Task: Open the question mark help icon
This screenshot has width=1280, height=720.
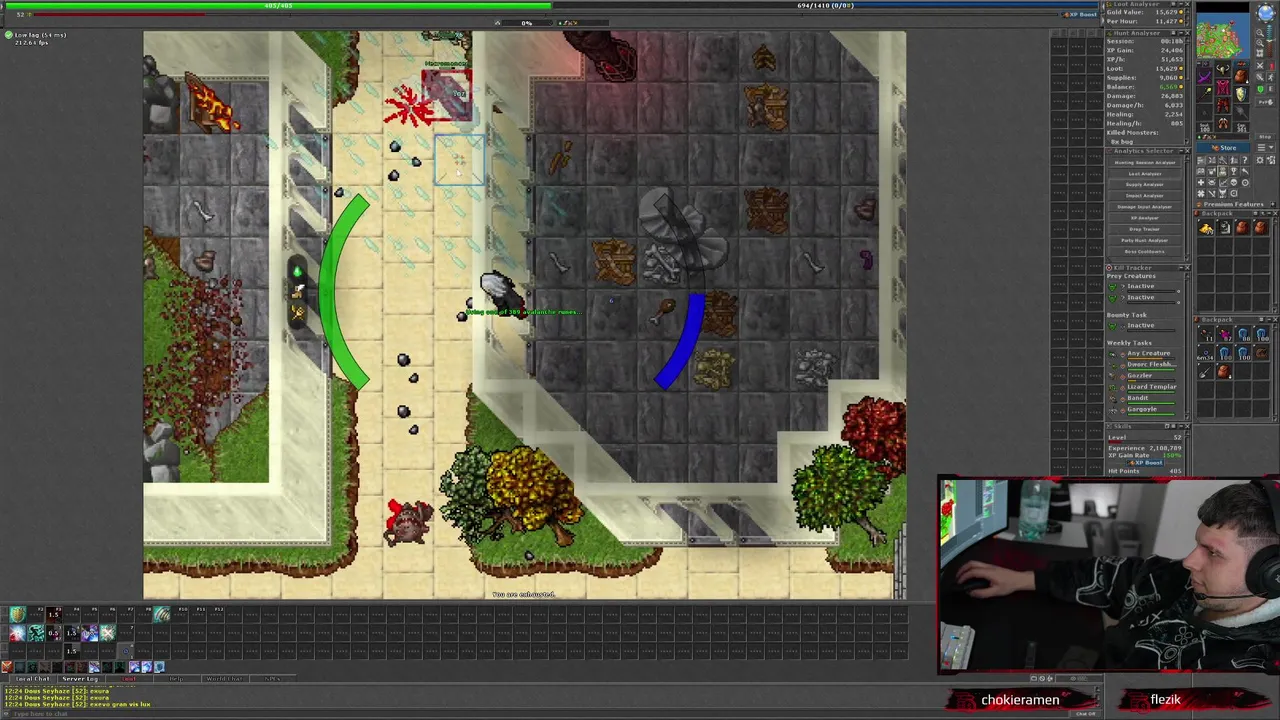Action: coord(1245,160)
